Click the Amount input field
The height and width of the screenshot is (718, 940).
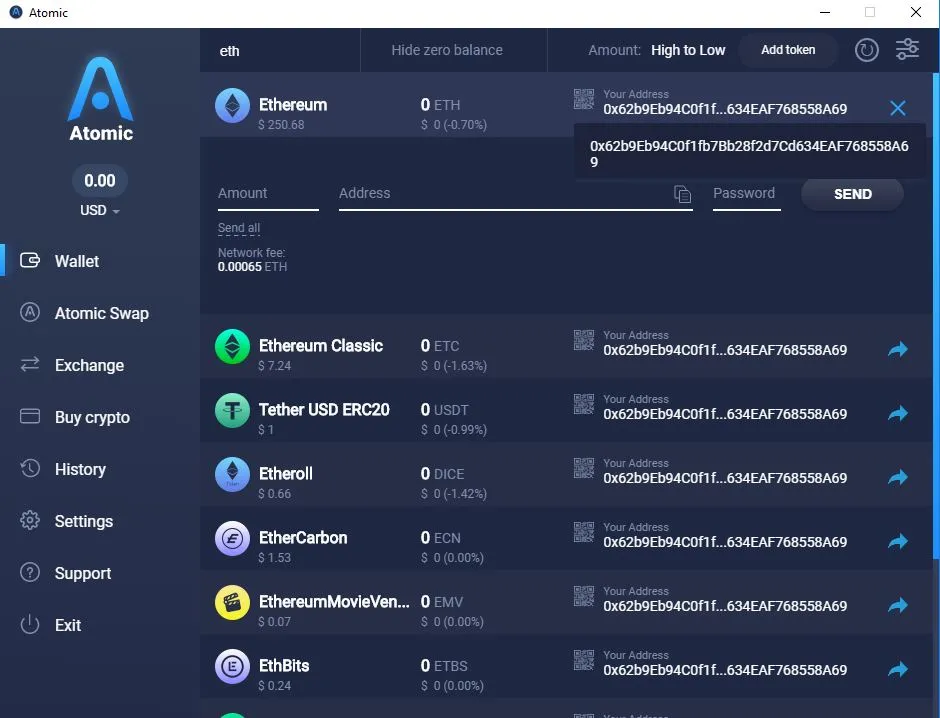point(268,194)
